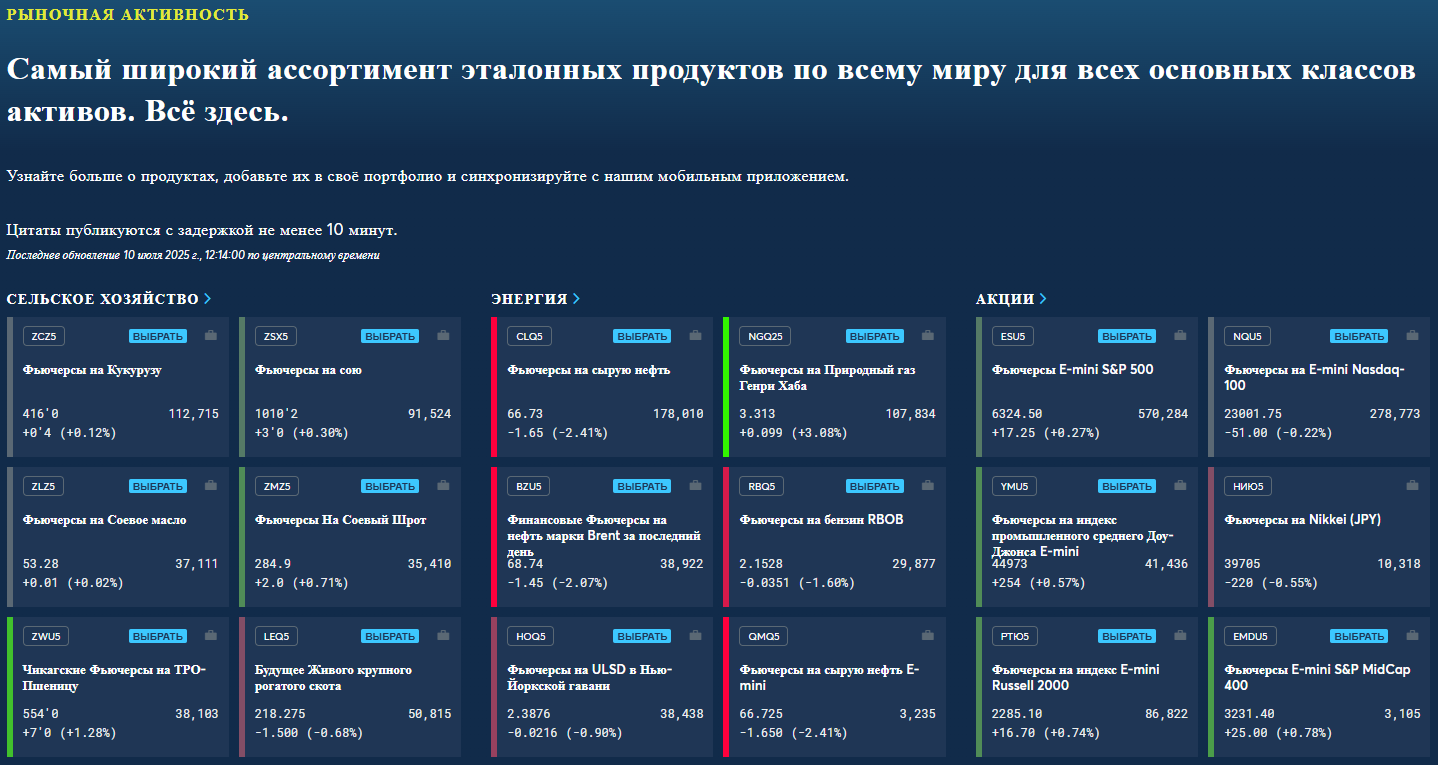Click the price 23001.75 on NQU5 card
The image size is (1438, 765).
pos(1254,414)
